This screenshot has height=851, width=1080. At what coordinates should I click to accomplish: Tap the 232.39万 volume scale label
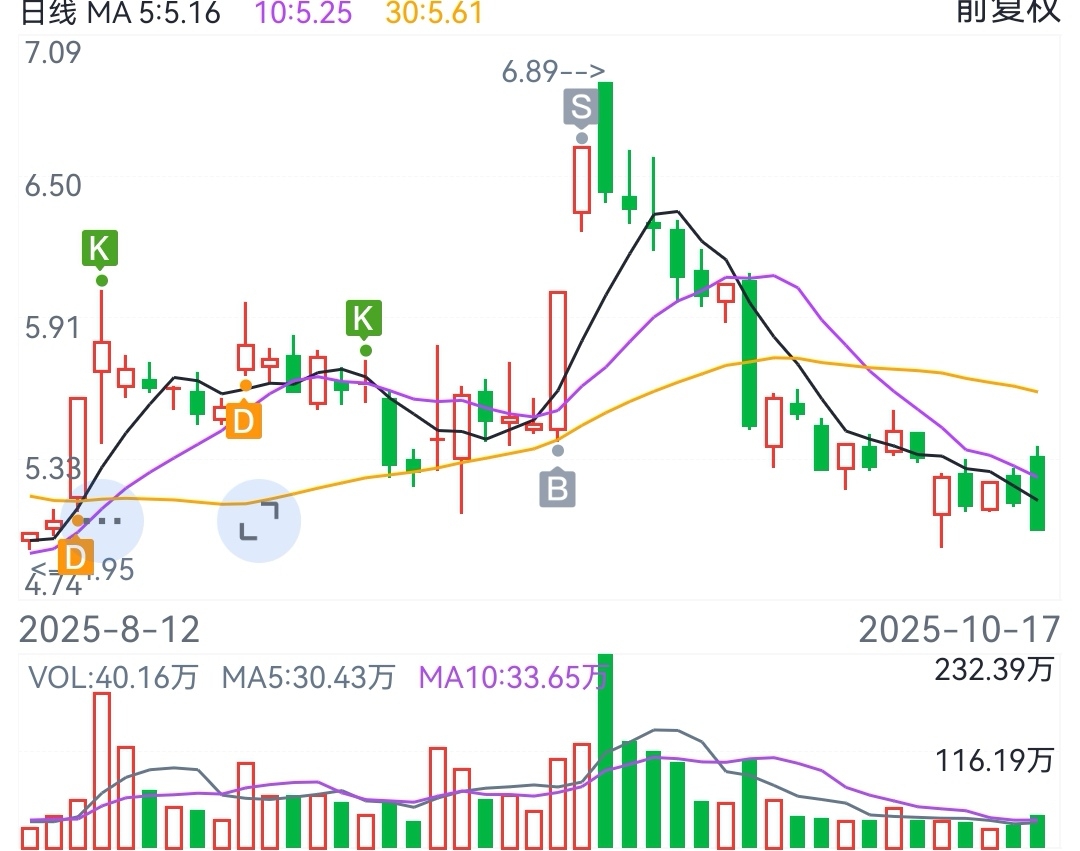point(994,669)
